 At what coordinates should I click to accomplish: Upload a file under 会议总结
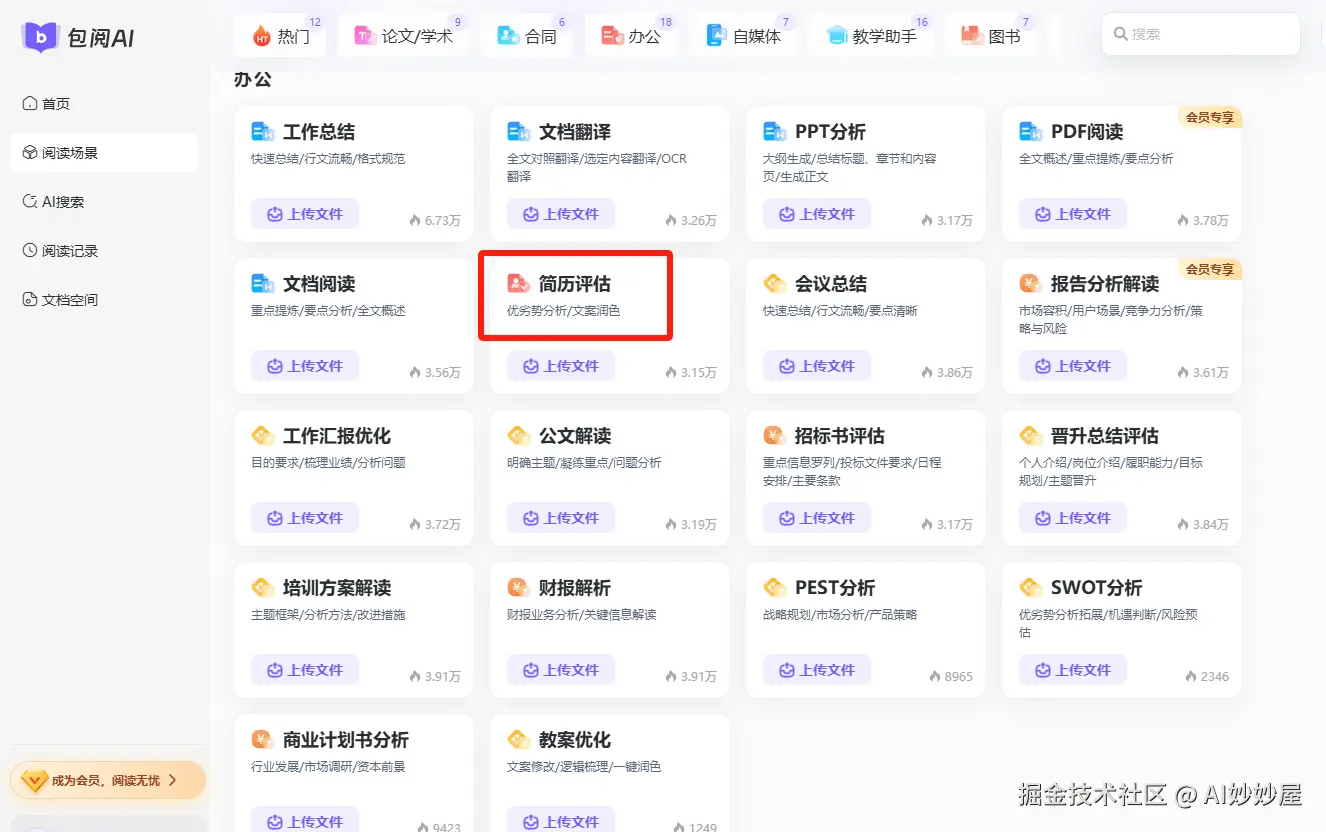click(x=817, y=366)
